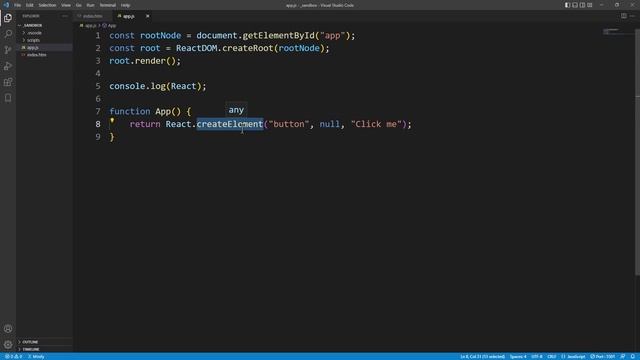Open the Terminal menu

click(x=107, y=5)
